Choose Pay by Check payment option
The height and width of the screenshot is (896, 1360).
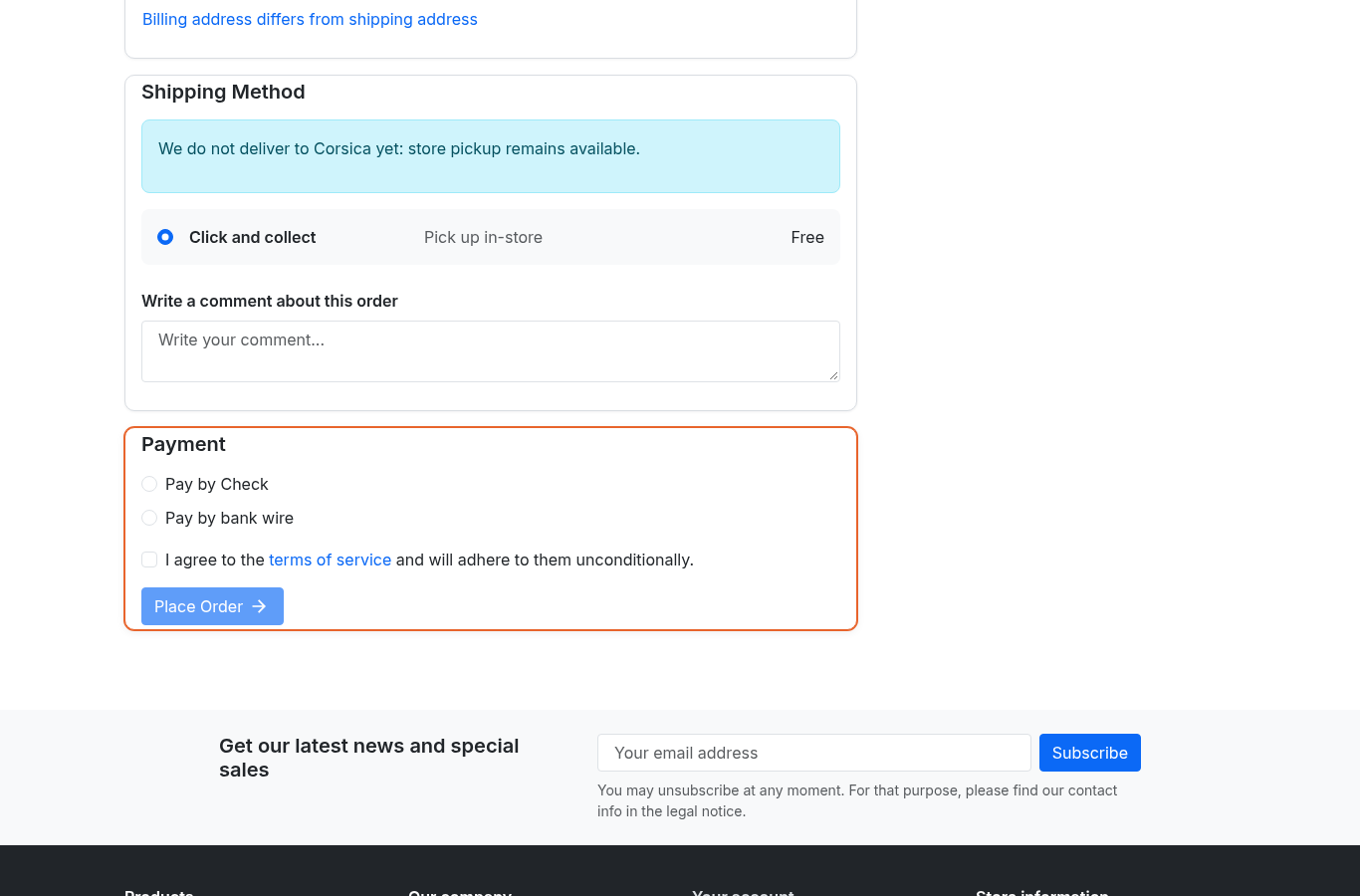pyautogui.click(x=149, y=484)
